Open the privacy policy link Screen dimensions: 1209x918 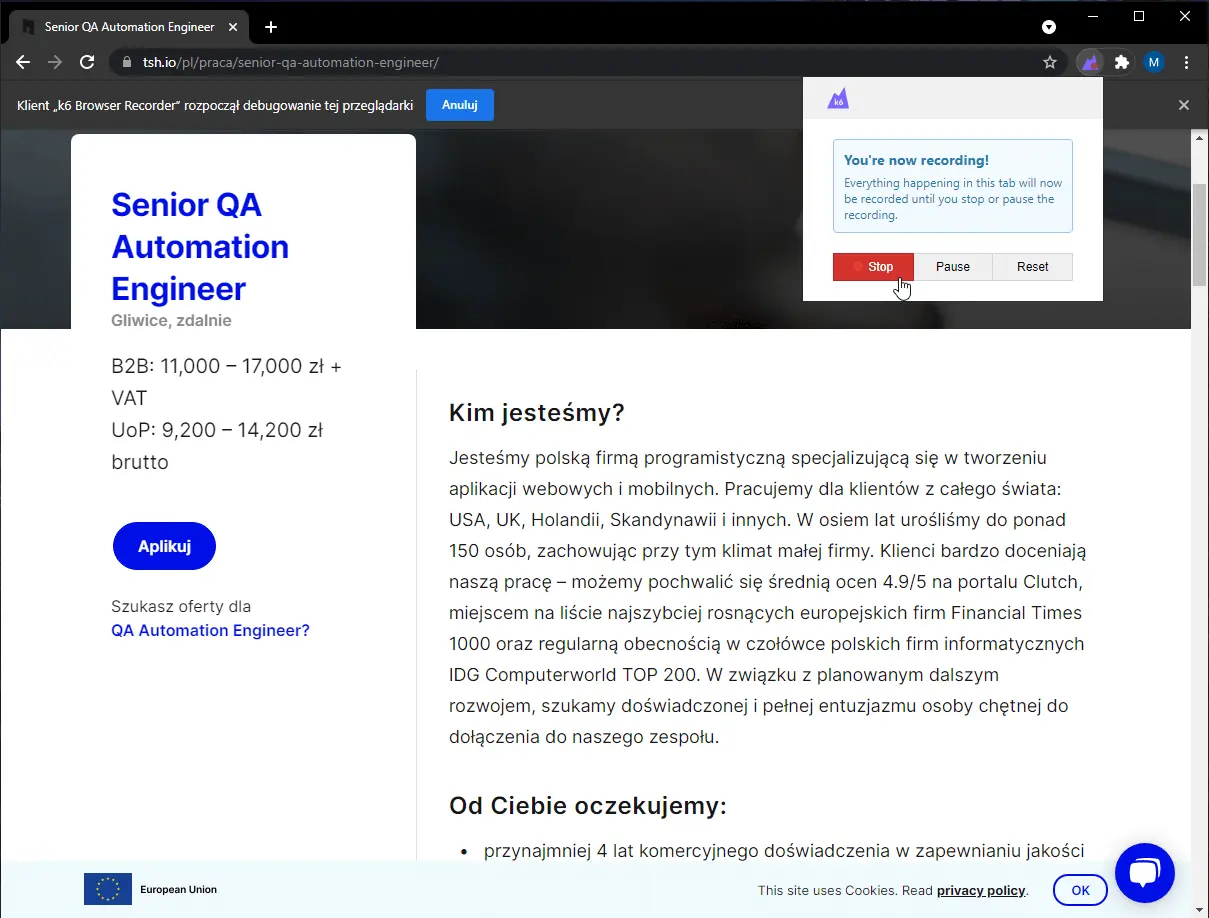(x=980, y=890)
